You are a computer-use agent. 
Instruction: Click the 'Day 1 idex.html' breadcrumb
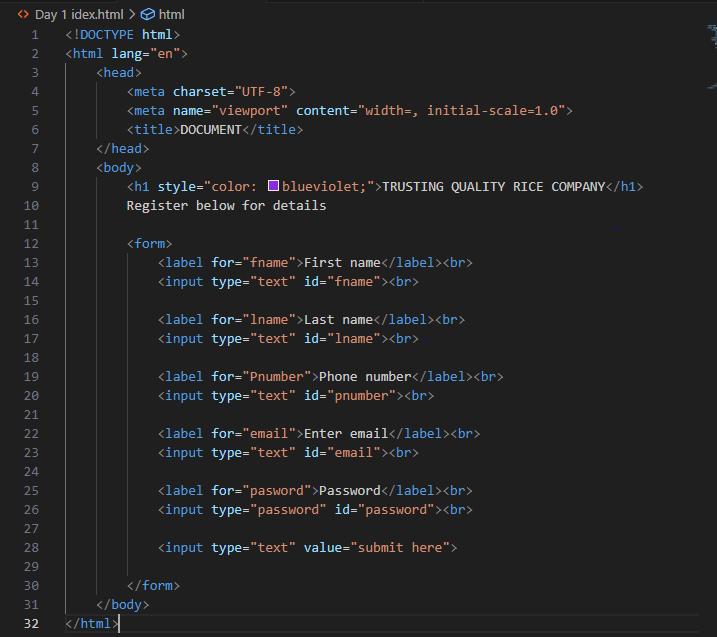point(79,15)
